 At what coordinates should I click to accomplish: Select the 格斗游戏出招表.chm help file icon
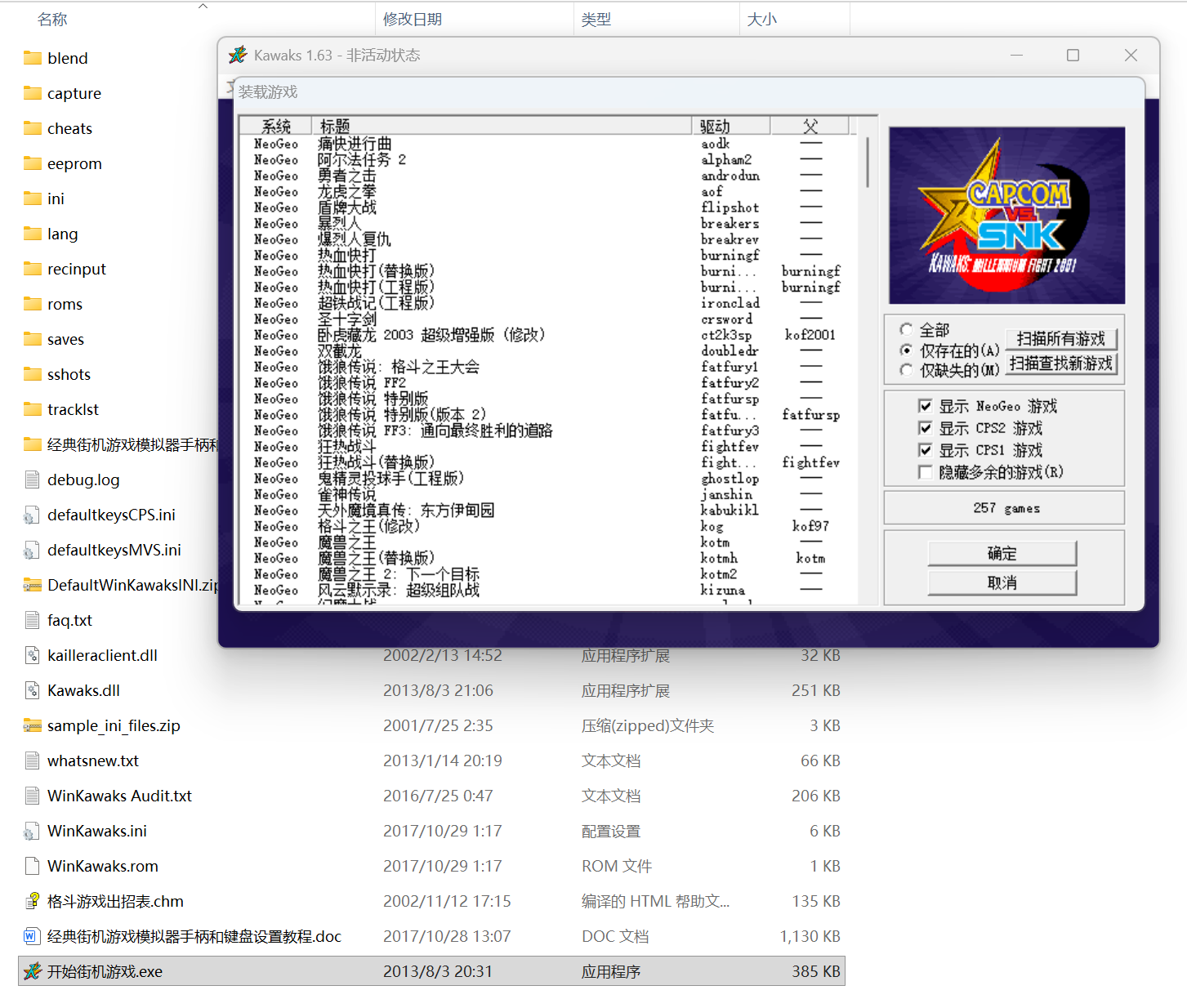pyautogui.click(x=33, y=901)
